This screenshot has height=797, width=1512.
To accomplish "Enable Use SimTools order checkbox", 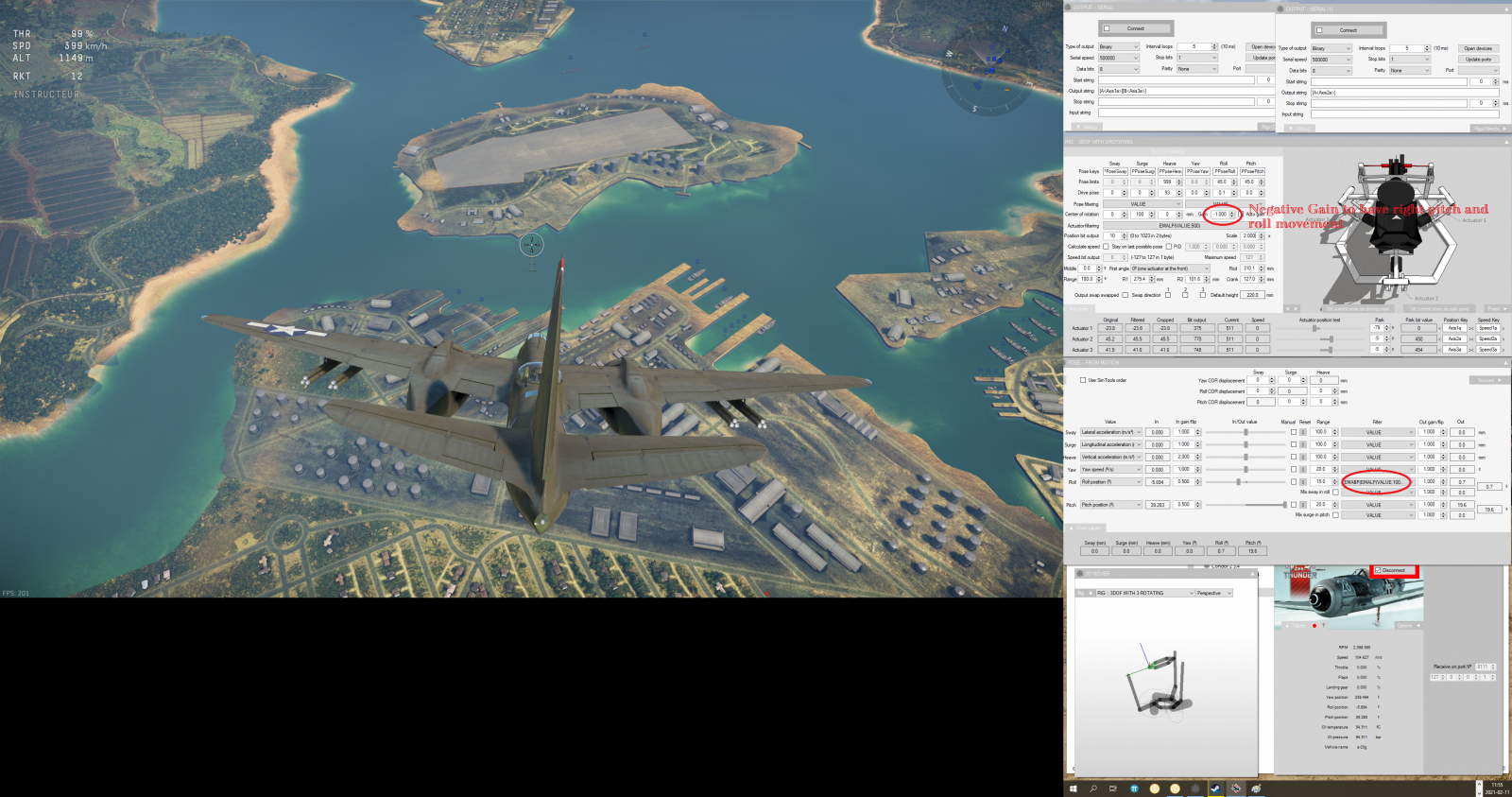I will (x=1083, y=380).
